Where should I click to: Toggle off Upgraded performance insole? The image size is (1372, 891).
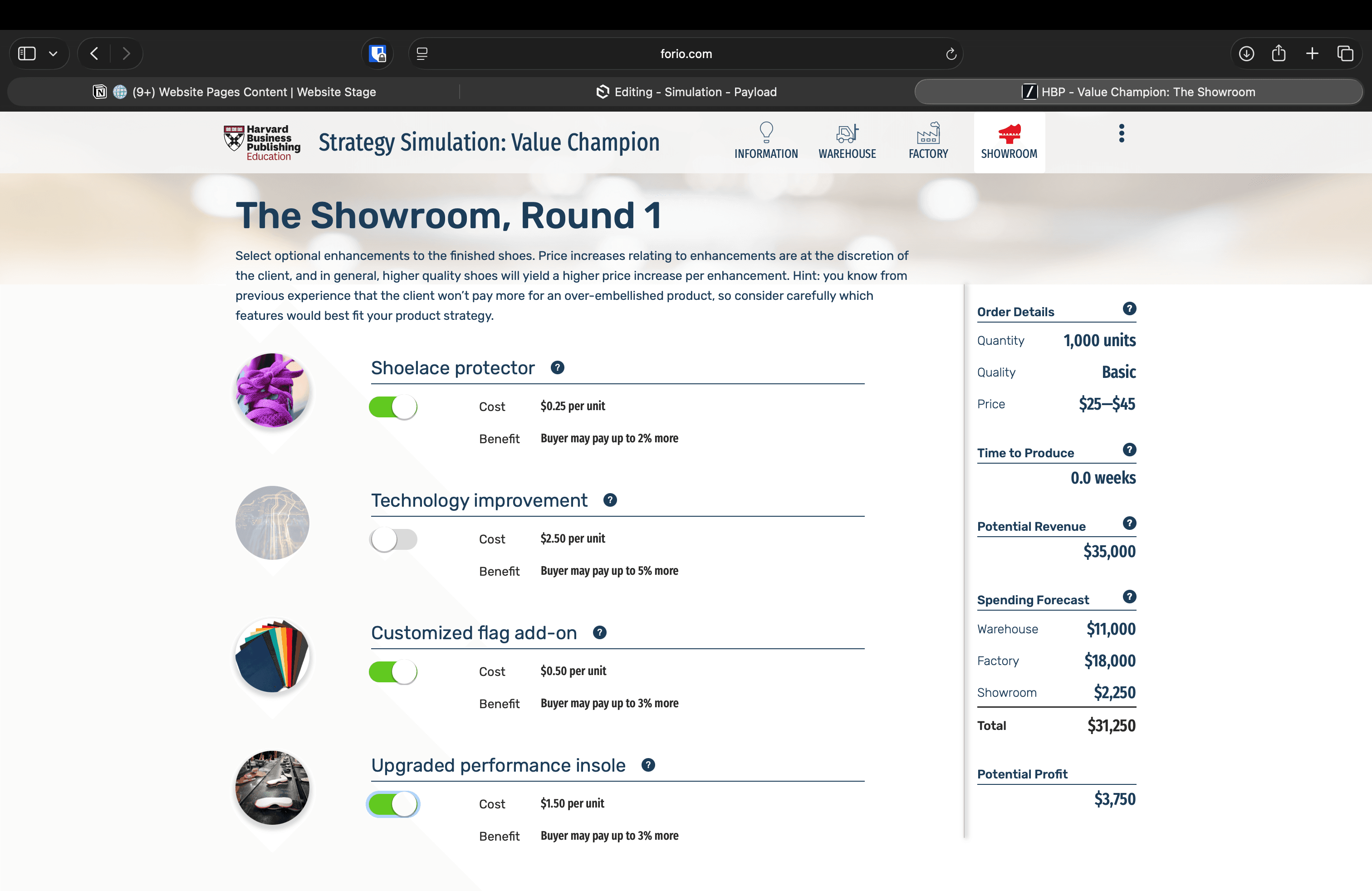tap(393, 804)
